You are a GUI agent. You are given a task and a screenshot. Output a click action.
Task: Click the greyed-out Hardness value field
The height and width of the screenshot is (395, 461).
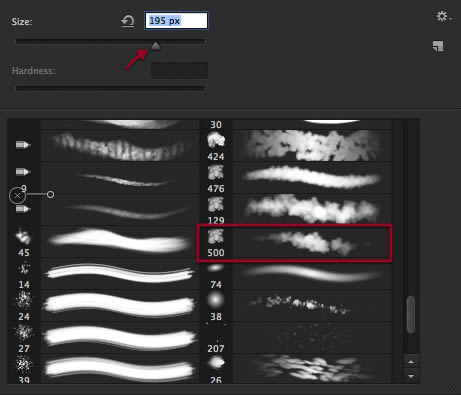coord(179,70)
